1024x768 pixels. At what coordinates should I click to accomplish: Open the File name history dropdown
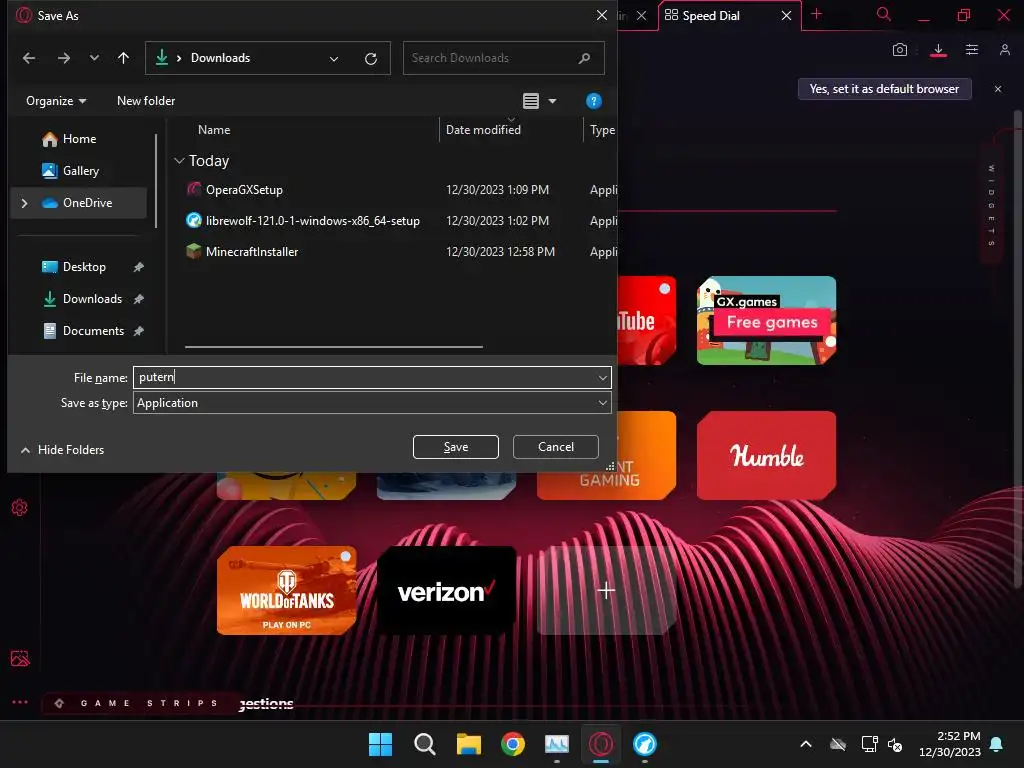[x=603, y=377]
